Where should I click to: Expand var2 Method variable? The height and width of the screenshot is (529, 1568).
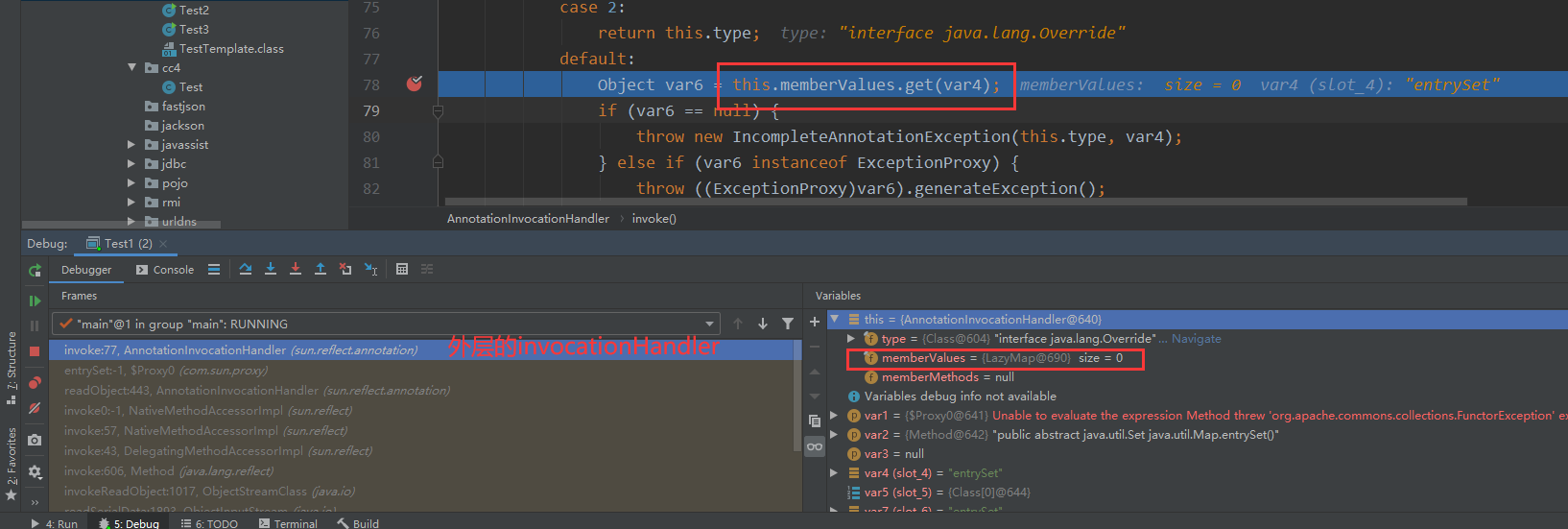pos(834,435)
